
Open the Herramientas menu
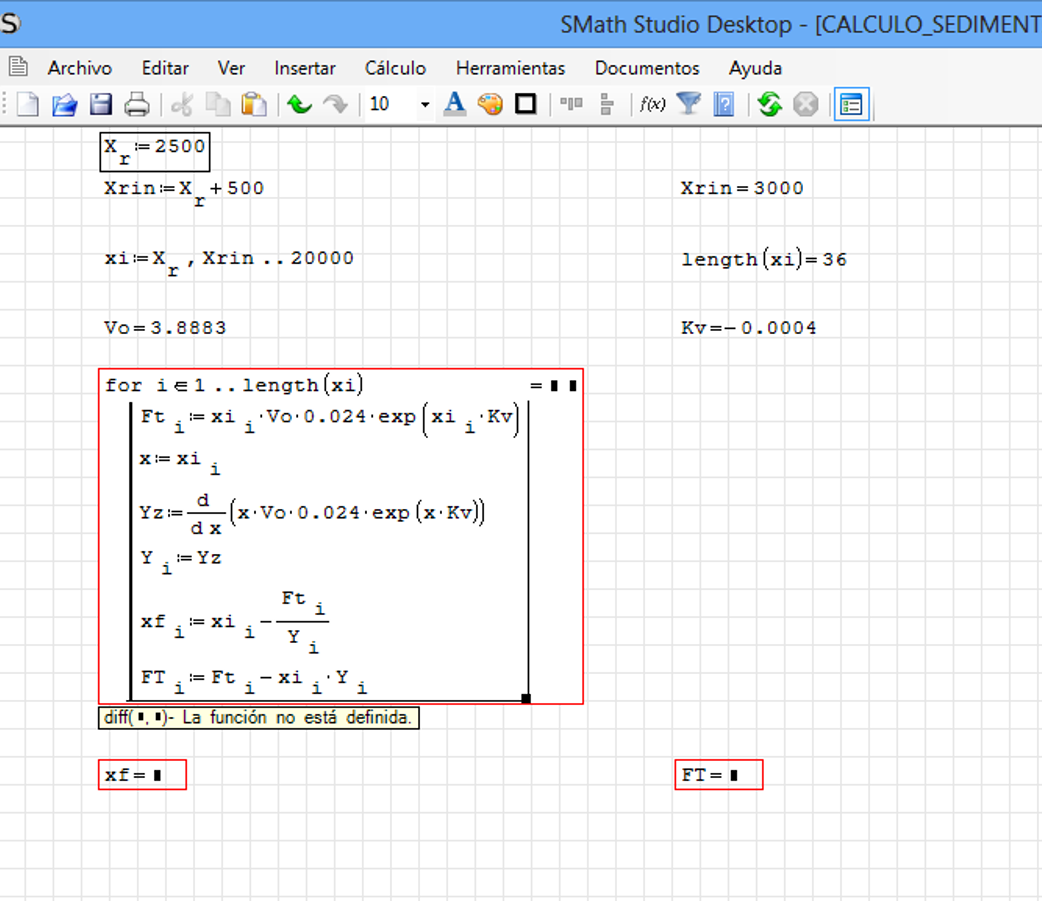coord(510,68)
